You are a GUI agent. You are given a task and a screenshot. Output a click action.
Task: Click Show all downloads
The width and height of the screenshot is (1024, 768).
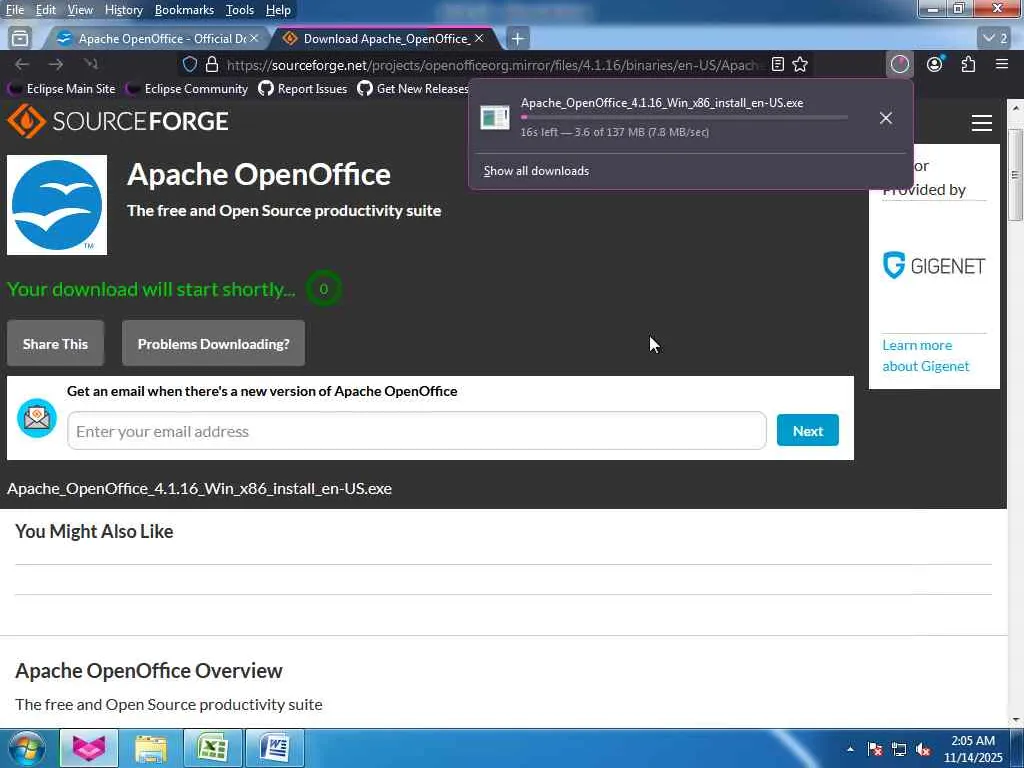536,171
